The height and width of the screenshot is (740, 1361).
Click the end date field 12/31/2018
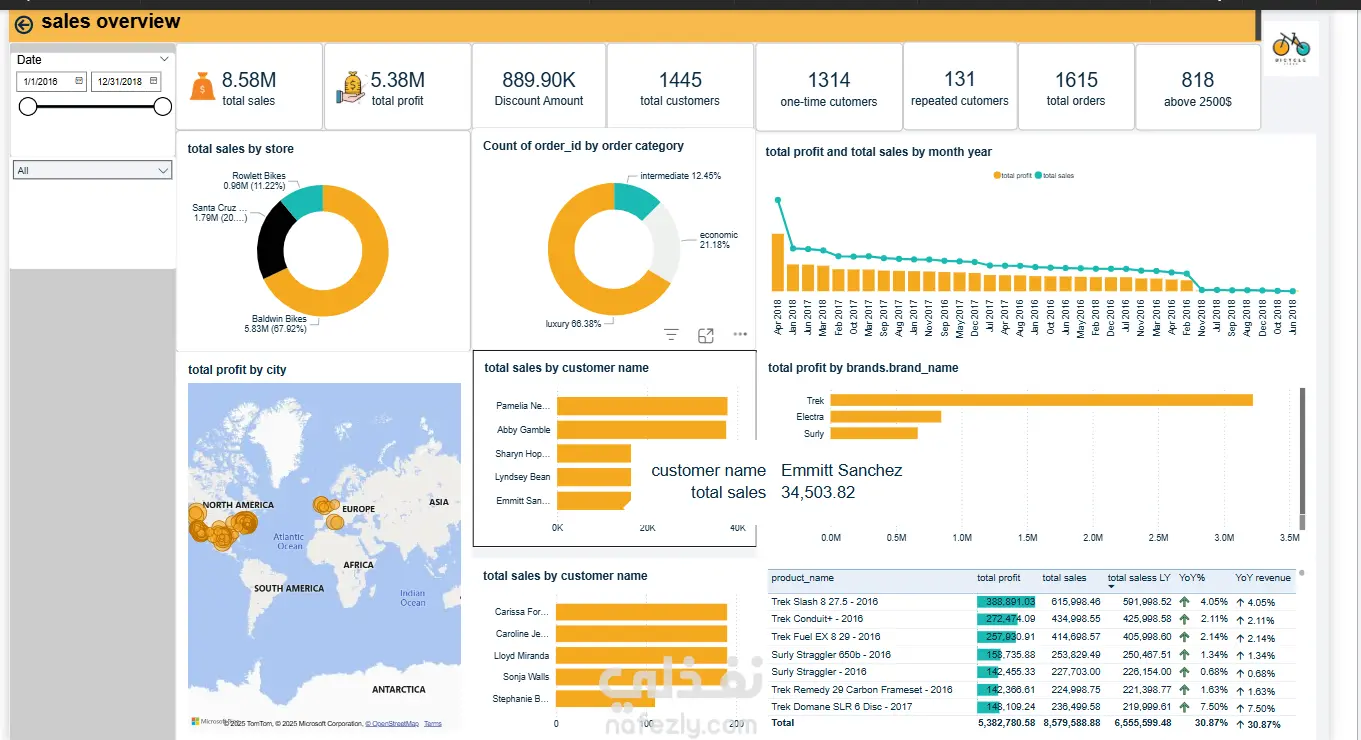[126, 82]
